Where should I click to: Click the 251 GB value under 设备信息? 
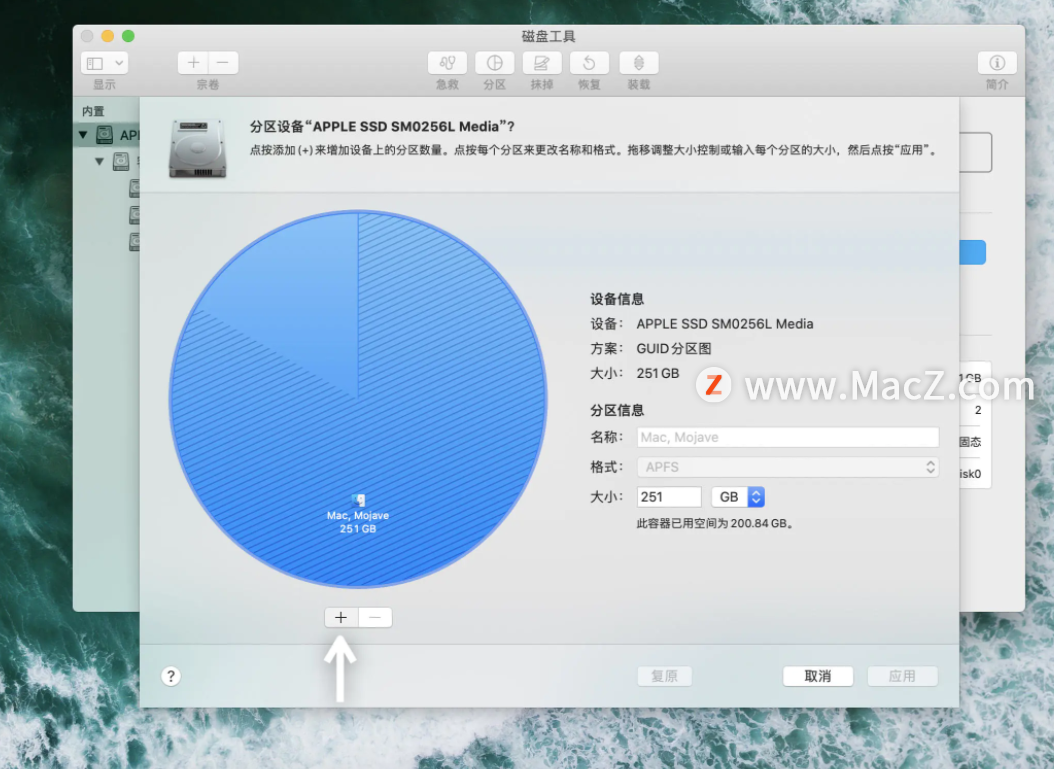657,373
